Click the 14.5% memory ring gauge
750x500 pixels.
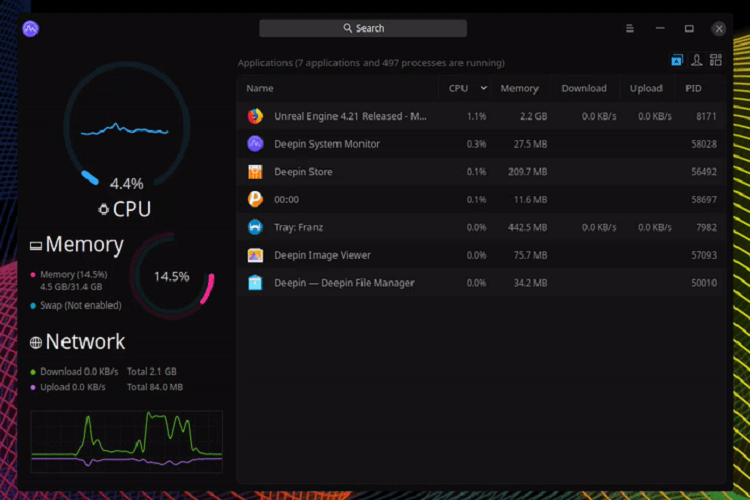(172, 276)
